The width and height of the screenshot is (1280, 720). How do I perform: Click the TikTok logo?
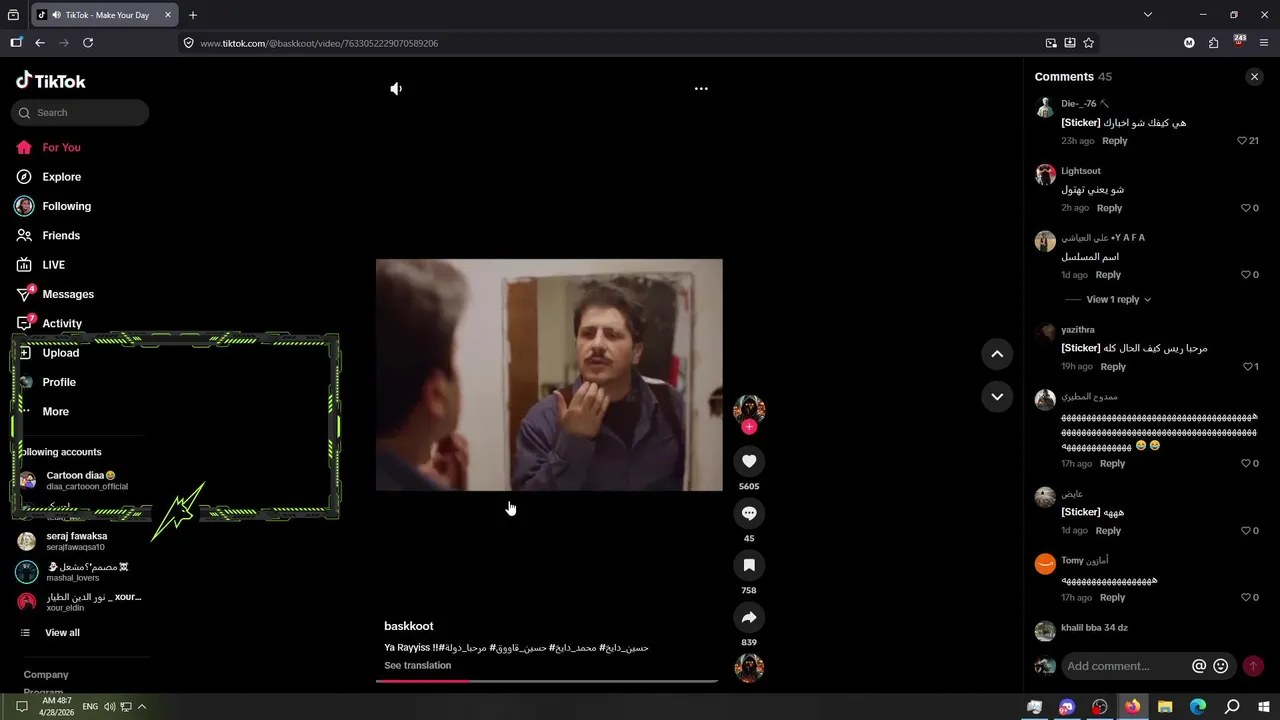(x=50, y=81)
